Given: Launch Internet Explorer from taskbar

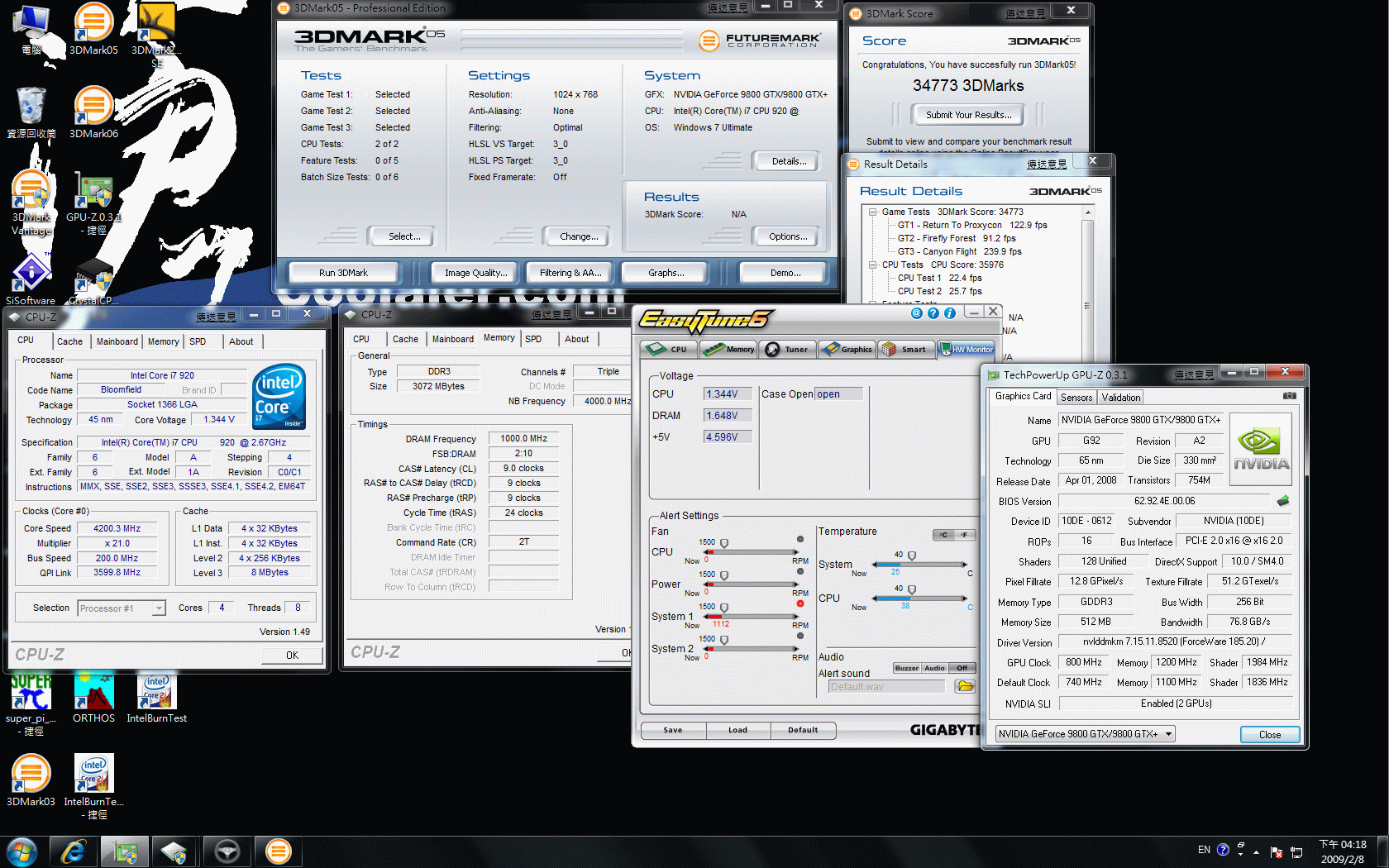Looking at the screenshot, I should tap(74, 851).
